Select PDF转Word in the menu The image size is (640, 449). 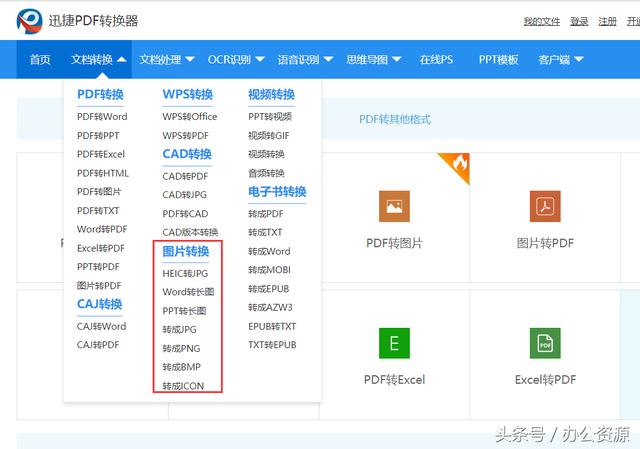(102, 117)
